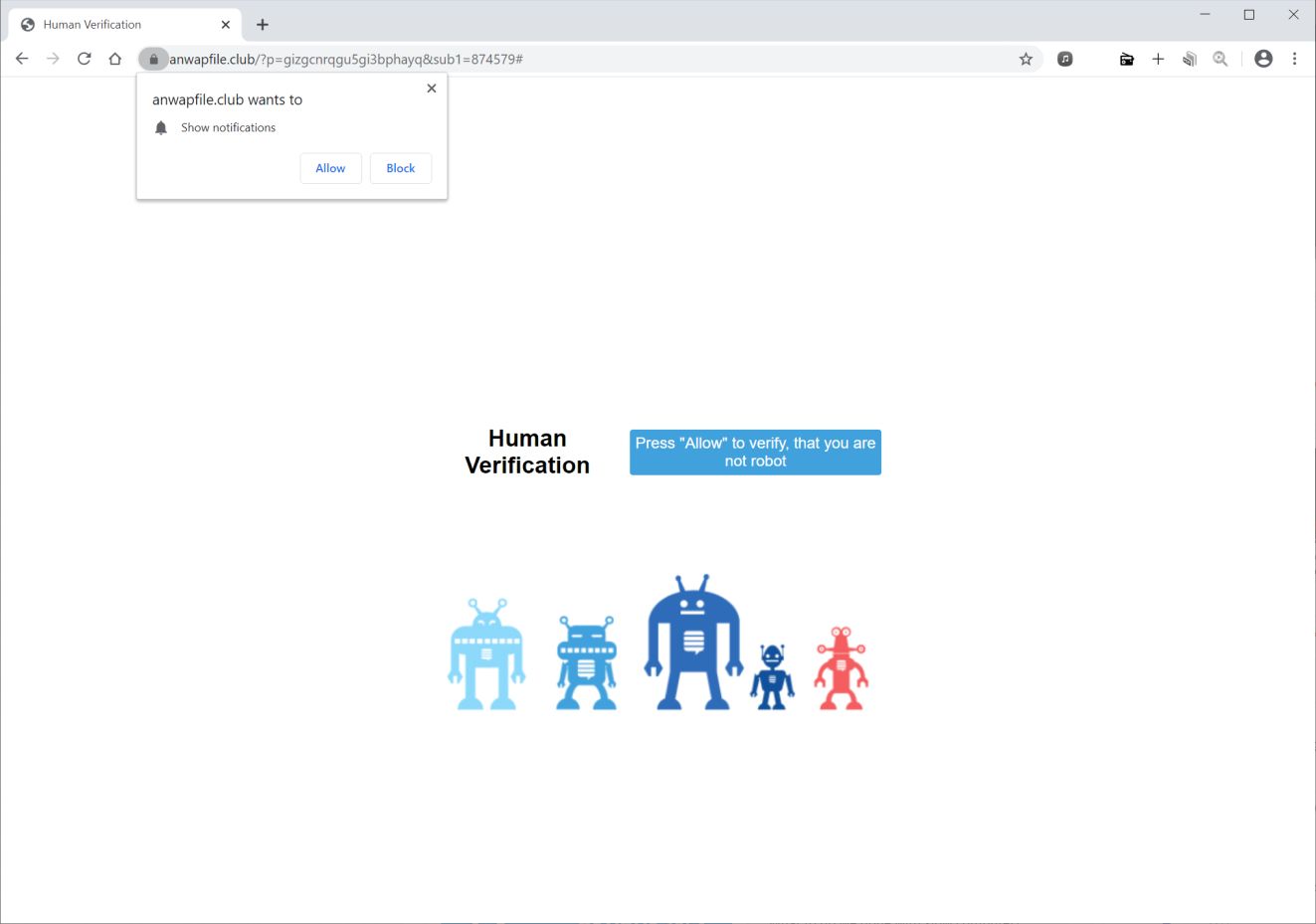The height and width of the screenshot is (924, 1316).
Task: Open the radio extension in the toolbar
Action: point(1126,59)
